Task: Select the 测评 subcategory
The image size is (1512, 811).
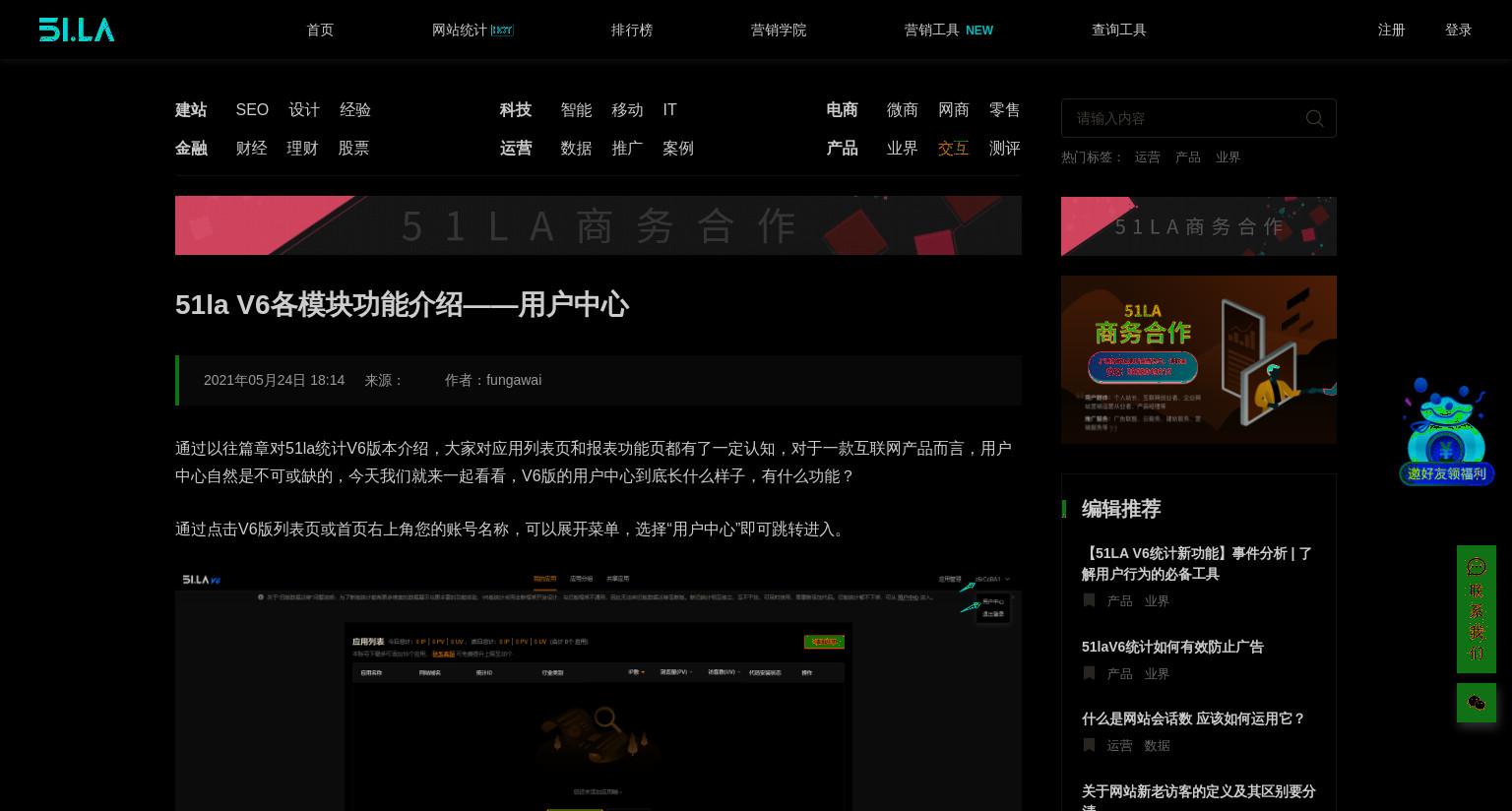Action: (1004, 148)
